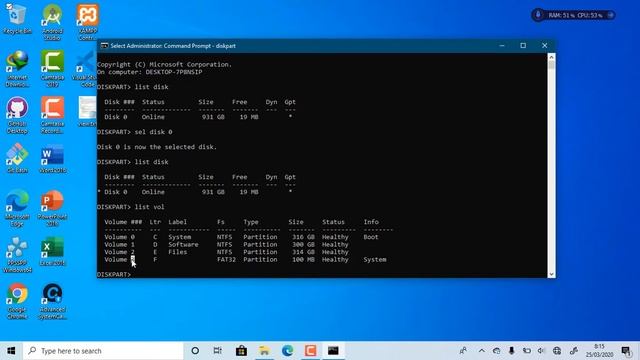Click 'On computer: DESKTOP-7P8NSIP' line
The image size is (640, 360).
tap(149, 72)
